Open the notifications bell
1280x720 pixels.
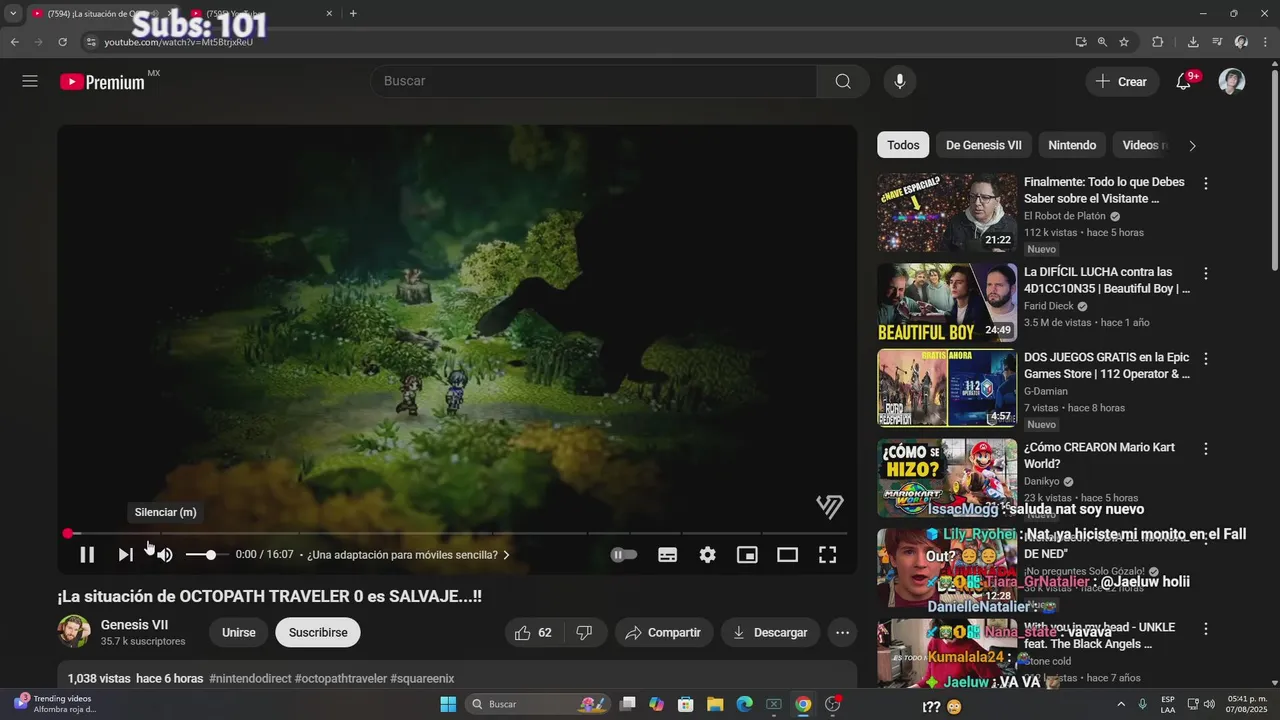[x=1184, y=81]
